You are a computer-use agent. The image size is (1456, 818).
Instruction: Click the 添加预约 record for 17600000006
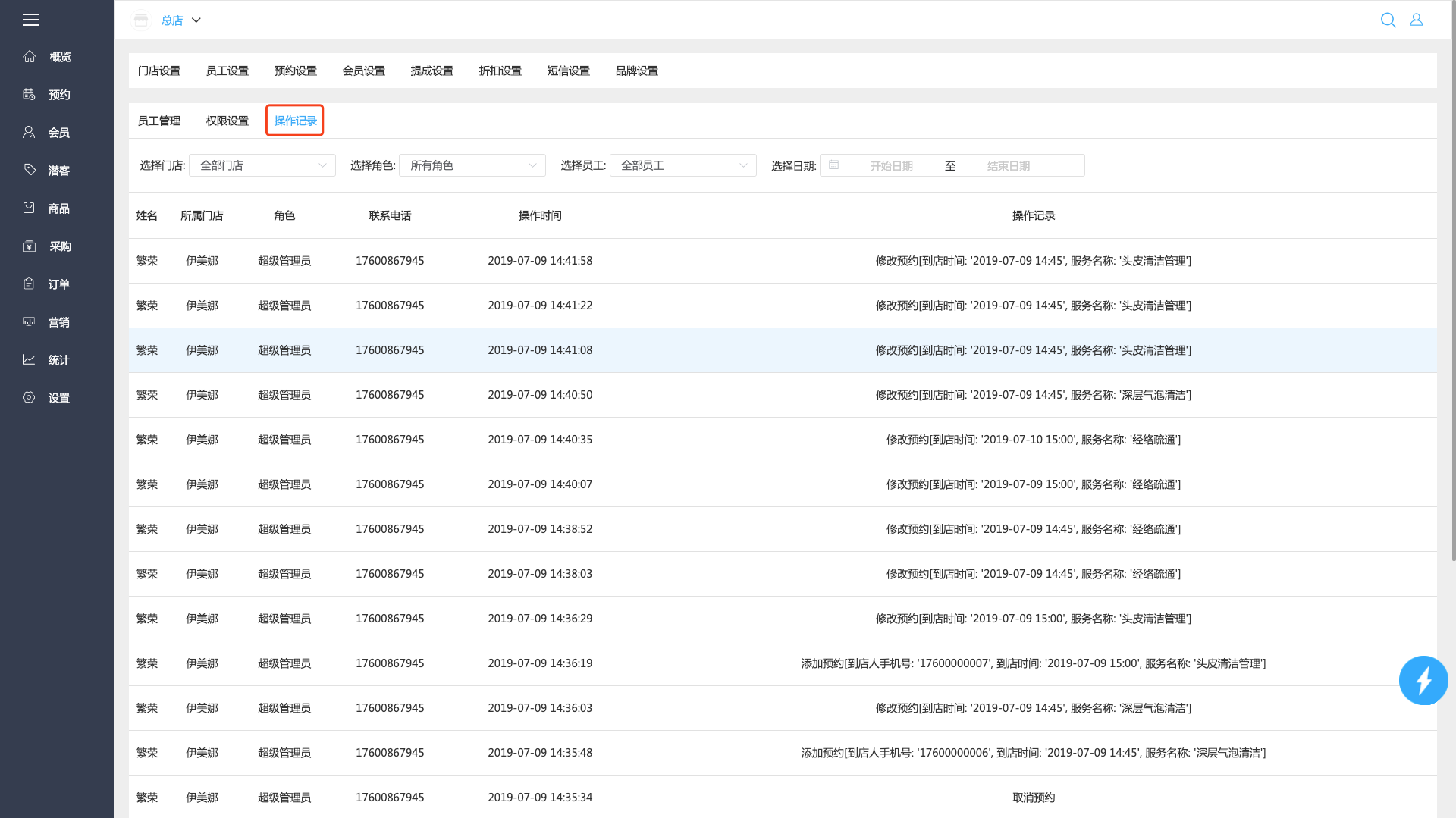coord(1034,753)
